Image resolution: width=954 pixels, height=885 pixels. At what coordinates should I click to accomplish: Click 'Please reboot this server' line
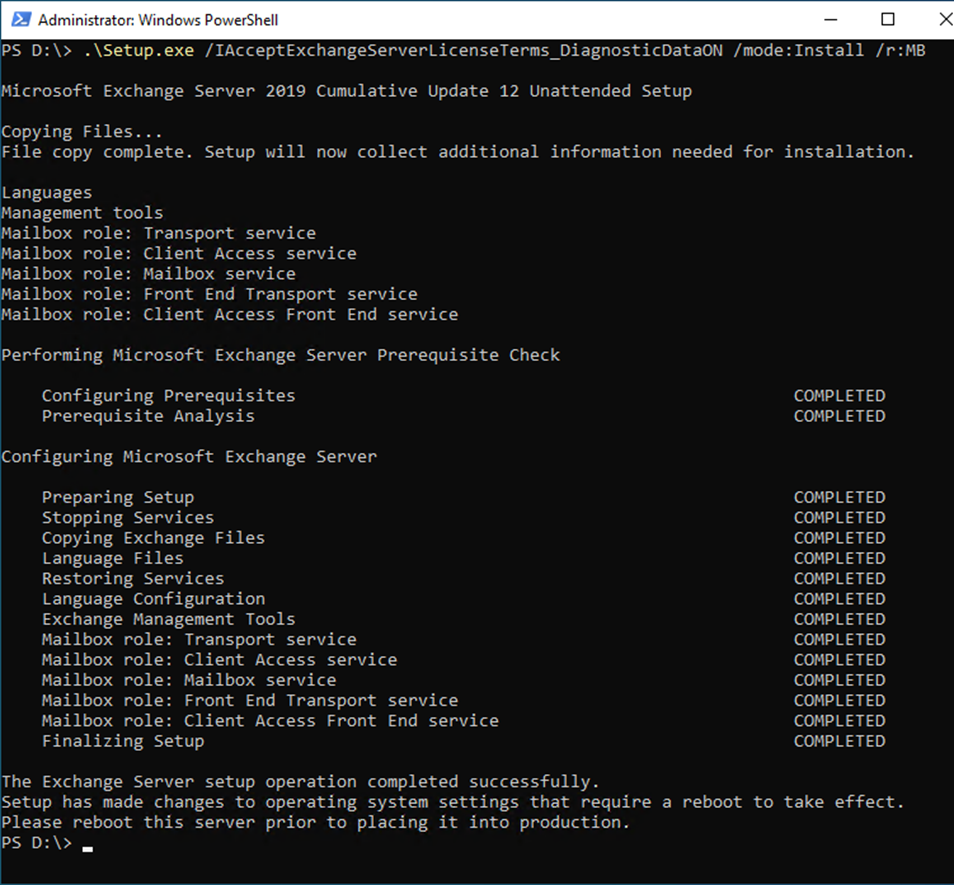coord(316,822)
